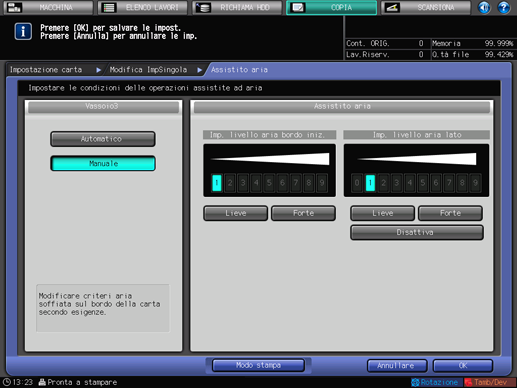Click the Modo stampa button
This screenshot has width=517, height=388.
point(258,365)
